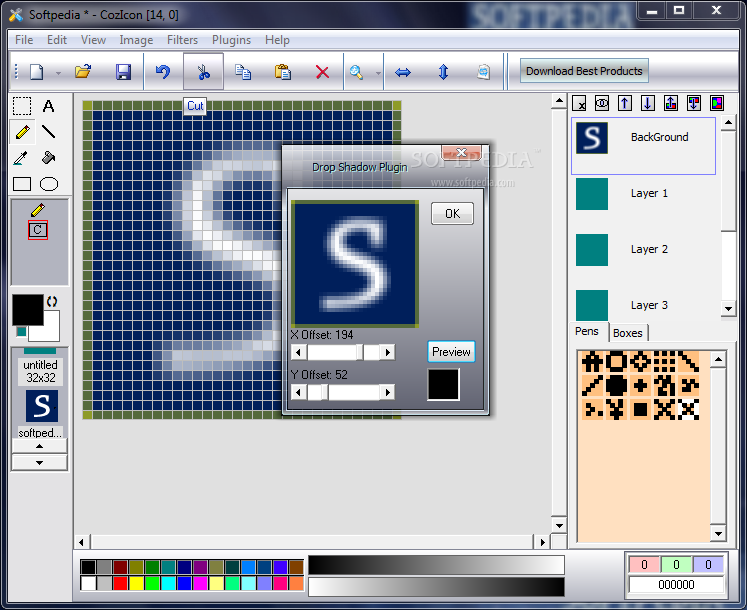
Task: Click the black foreground color swatch
Action: (27, 310)
